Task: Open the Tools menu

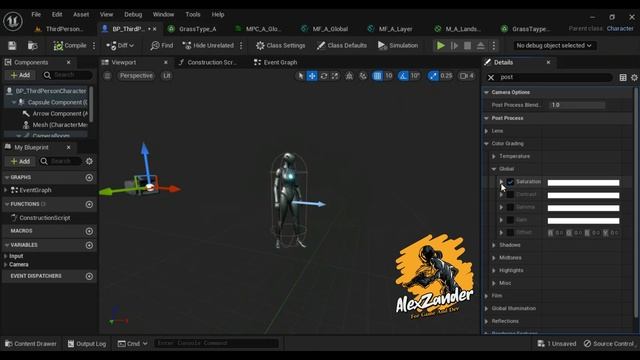Action: click(193, 14)
